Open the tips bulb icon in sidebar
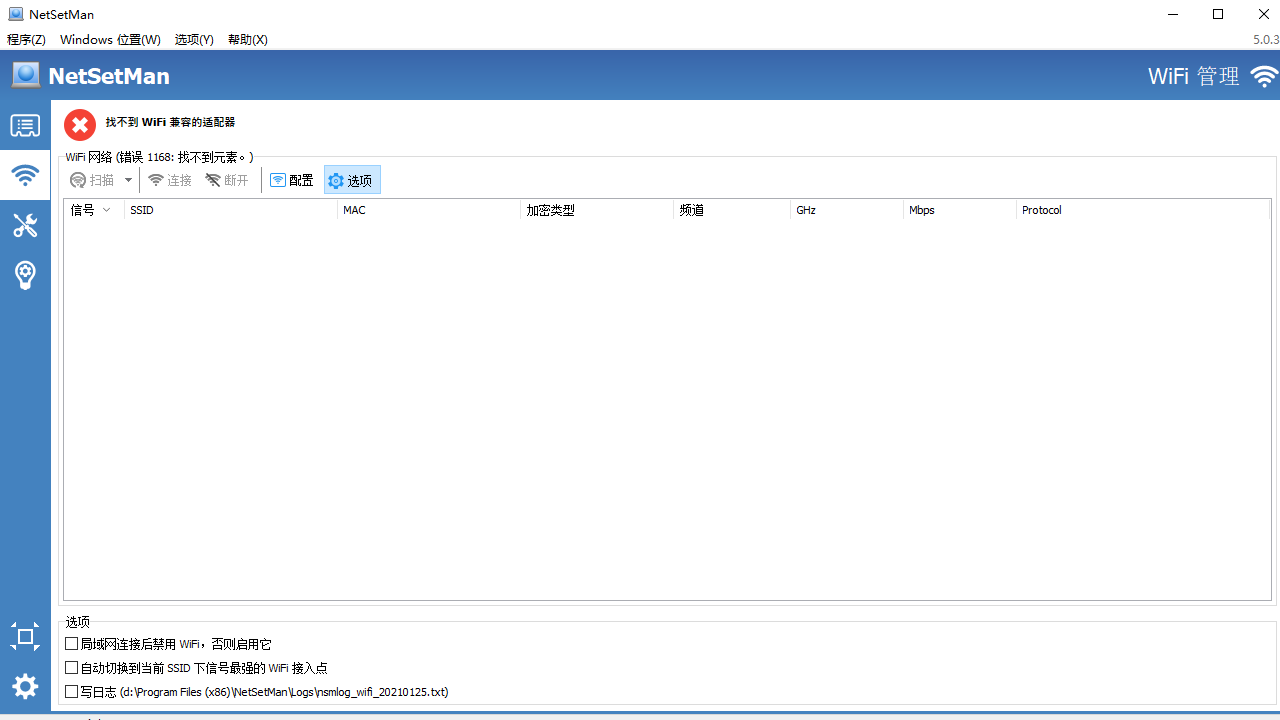 point(25,275)
